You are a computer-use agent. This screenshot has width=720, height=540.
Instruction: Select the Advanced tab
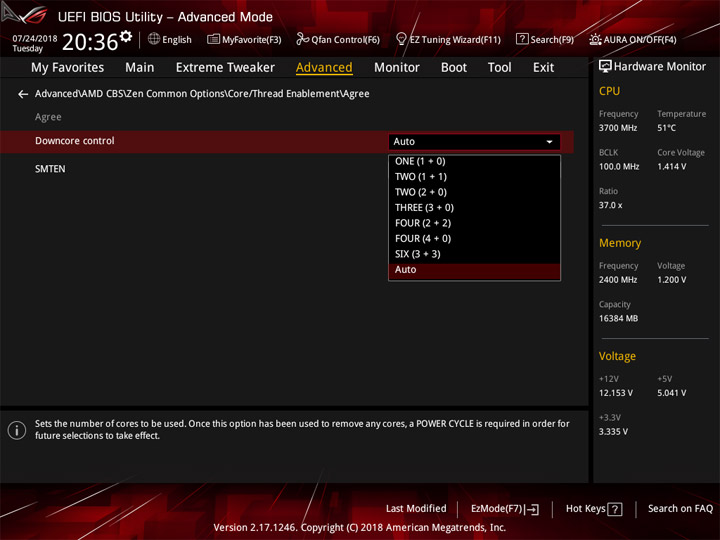click(324, 68)
